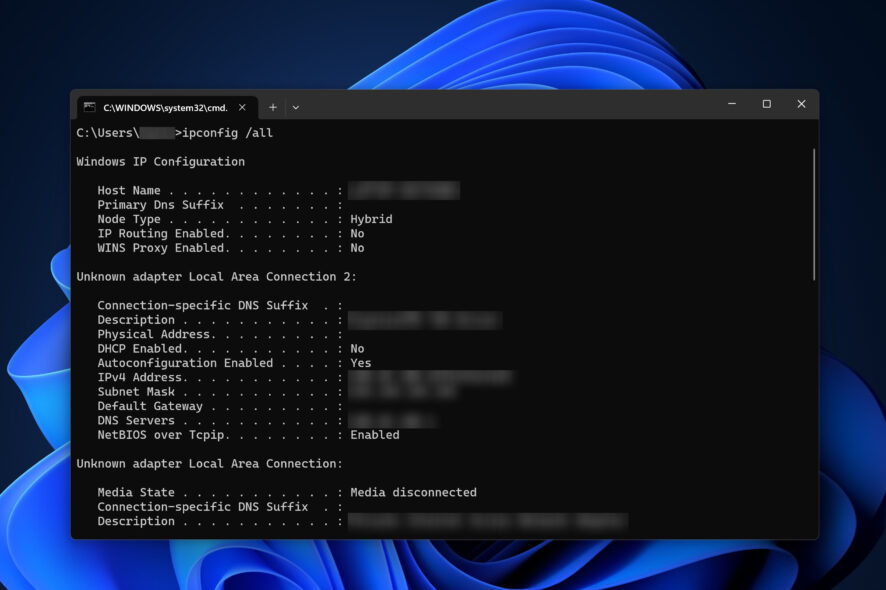The height and width of the screenshot is (590, 886).
Task: Select the C:\WINDOWS\system32\cmd. tab
Action: [x=167, y=107]
